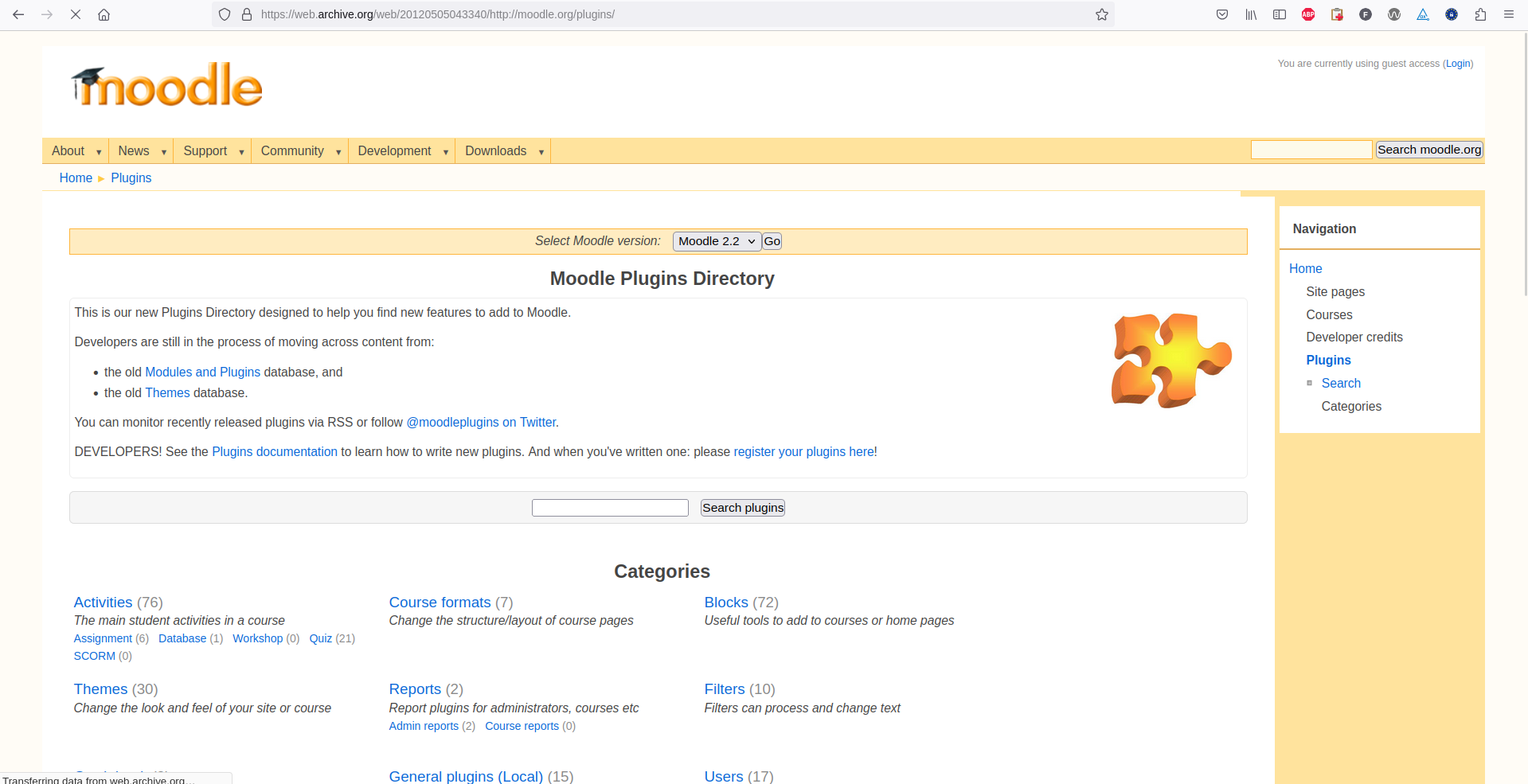The image size is (1528, 784).
Task: Open the Themes category heading
Action: pyautogui.click(x=100, y=689)
